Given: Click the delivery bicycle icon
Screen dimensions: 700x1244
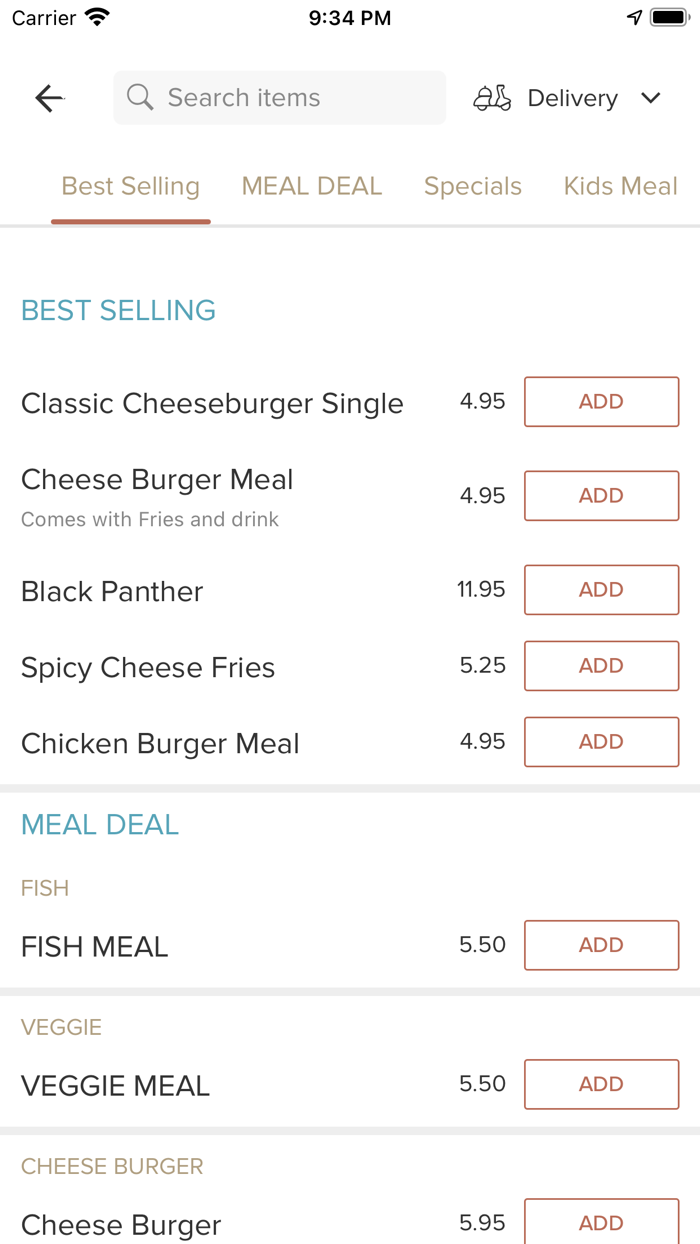Looking at the screenshot, I should [x=491, y=97].
